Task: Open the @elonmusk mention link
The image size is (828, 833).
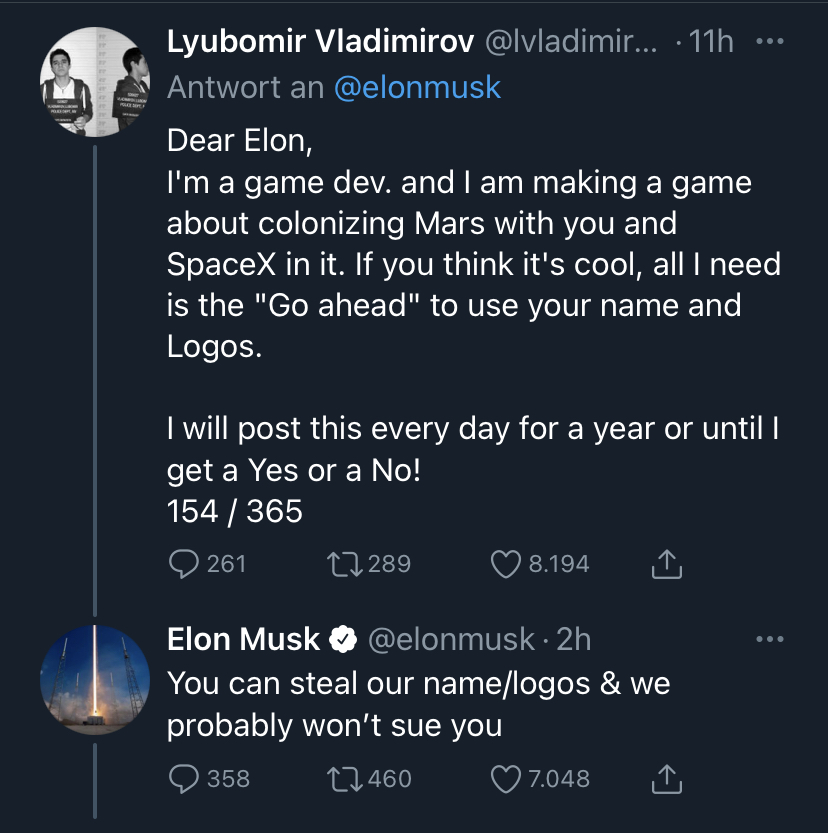Action: click(x=416, y=87)
